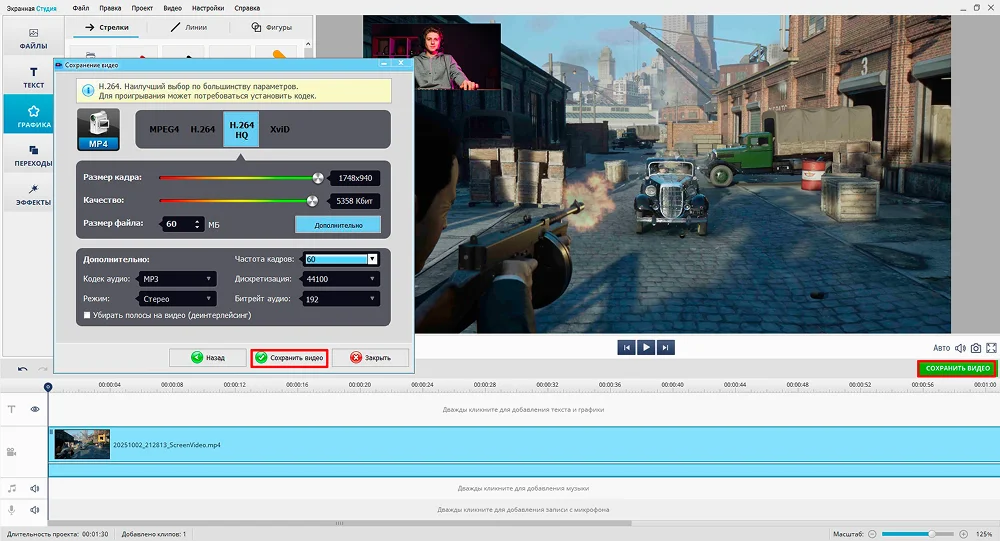The height and width of the screenshot is (541, 1000).
Task: Enable the deinterlacing checkbox
Action: (x=88, y=315)
